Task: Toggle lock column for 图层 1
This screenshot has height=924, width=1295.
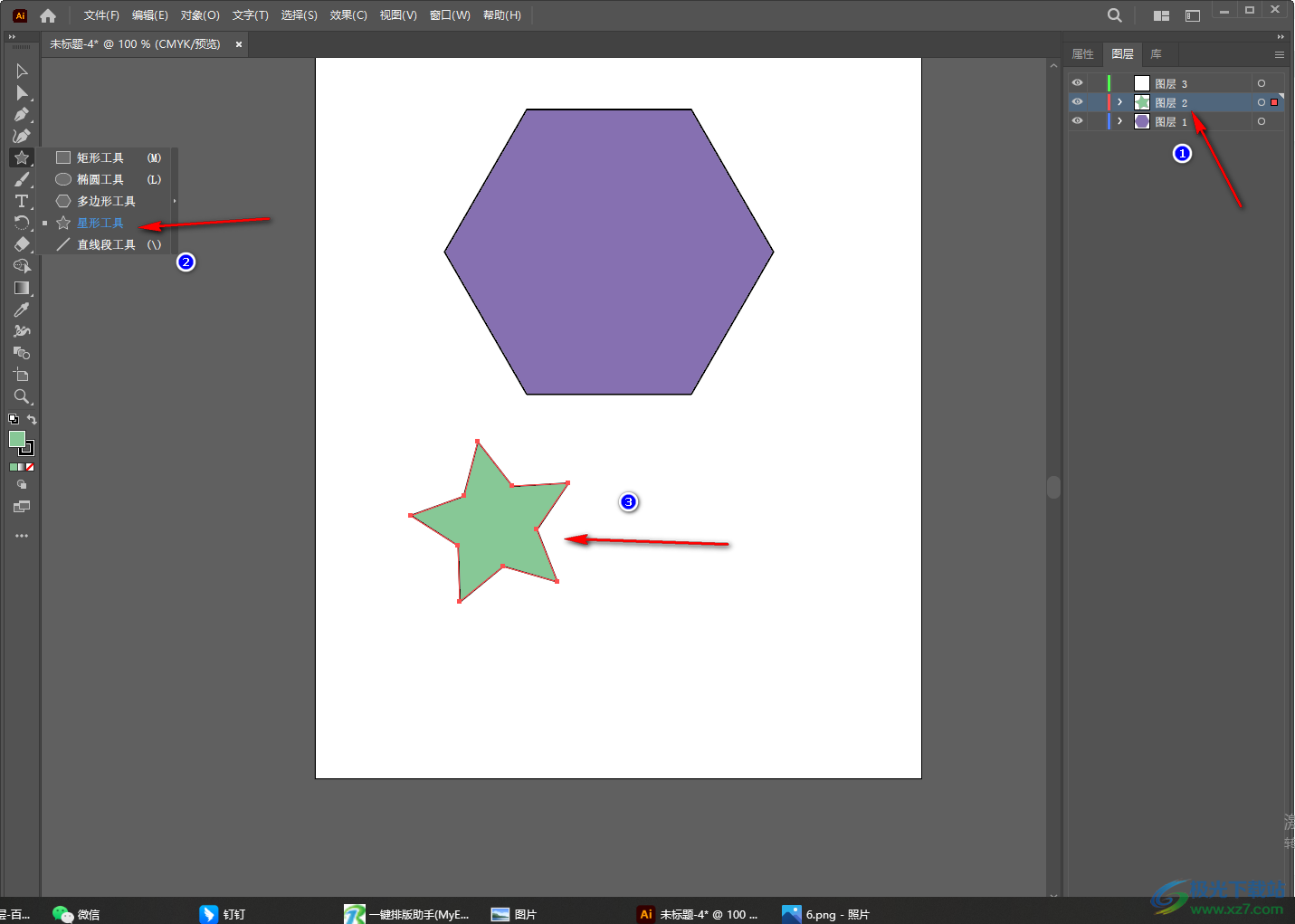Action: [1095, 121]
